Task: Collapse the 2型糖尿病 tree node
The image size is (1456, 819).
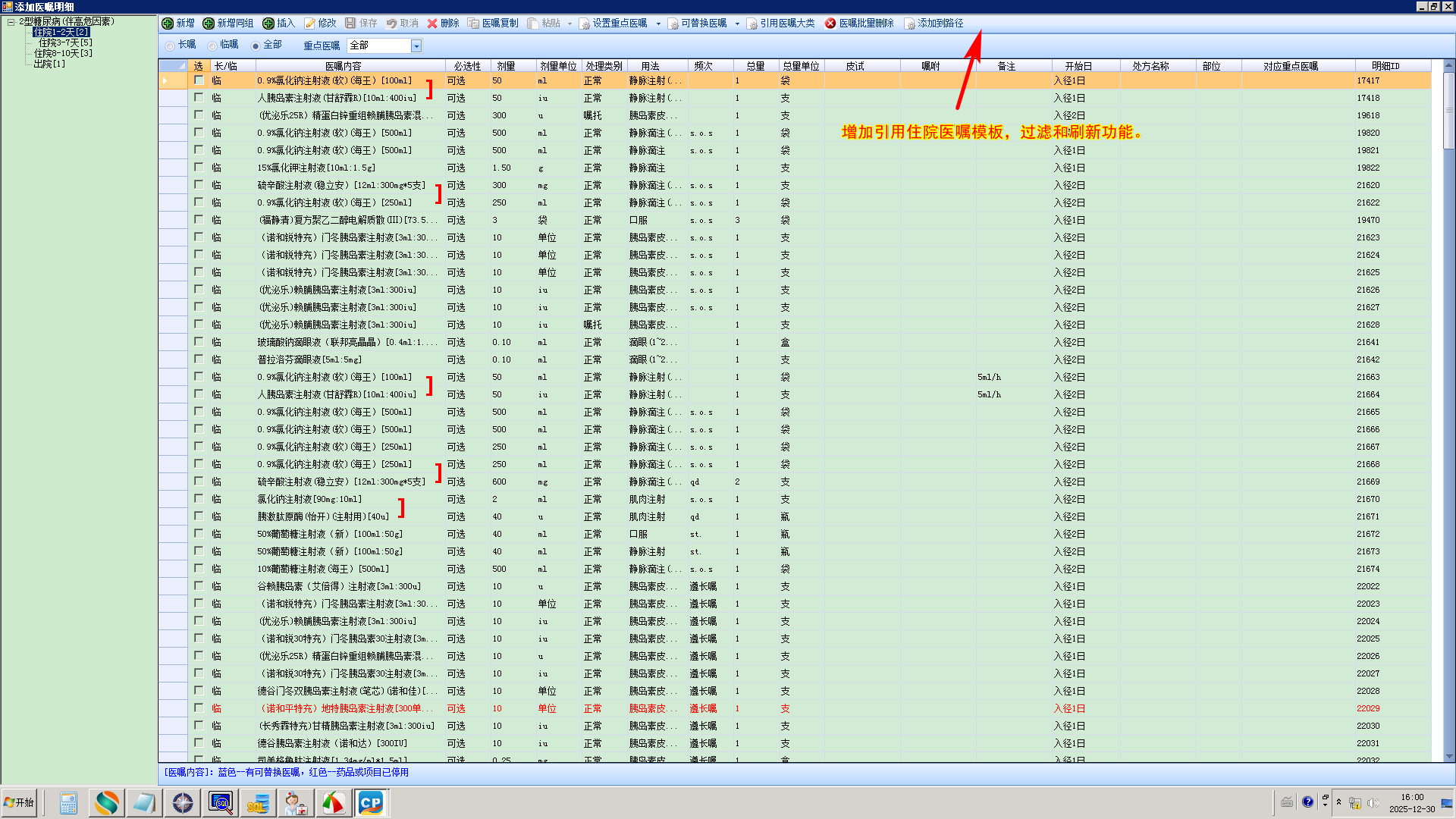Action: (x=11, y=22)
